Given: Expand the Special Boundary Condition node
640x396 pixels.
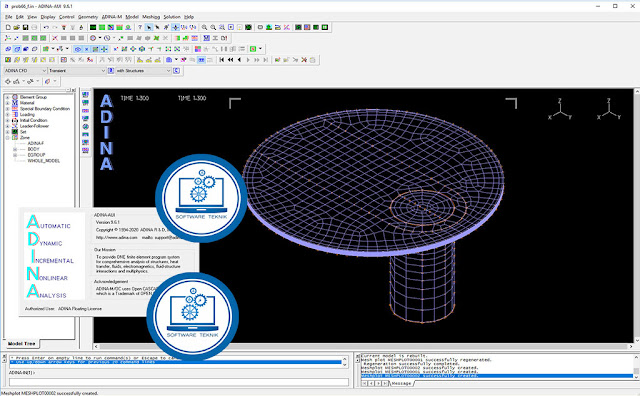Looking at the screenshot, I should point(7,109).
